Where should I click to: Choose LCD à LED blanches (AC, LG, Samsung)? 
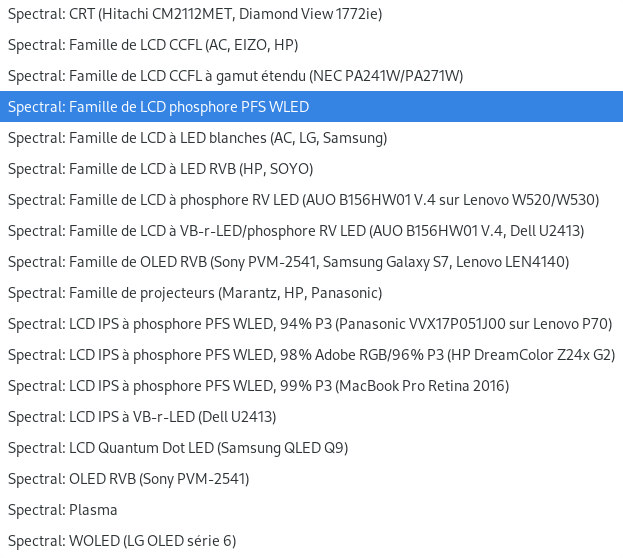pos(197,138)
